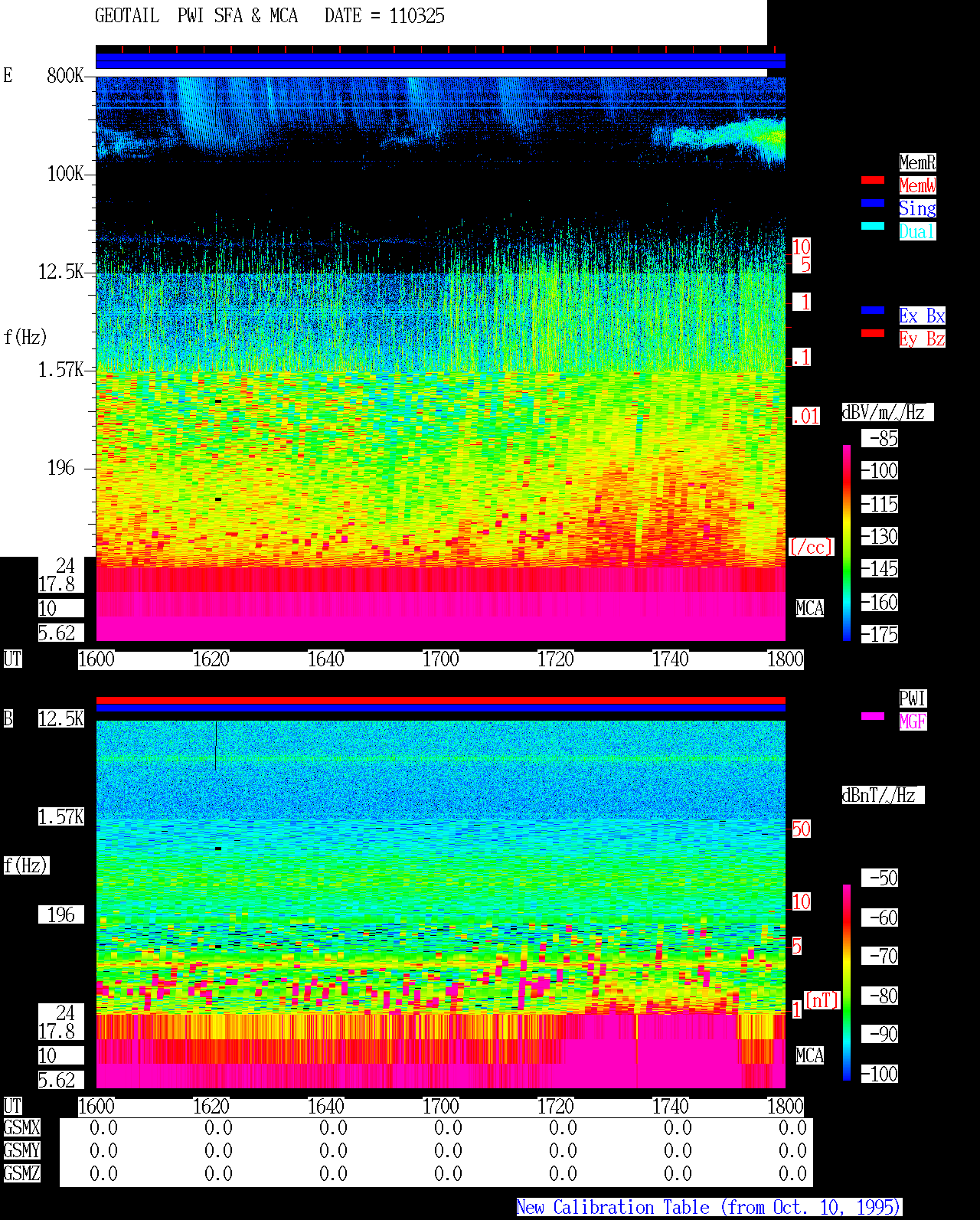Select the Ex Bx legend label
The height and width of the screenshot is (1220, 980).
tap(922, 316)
